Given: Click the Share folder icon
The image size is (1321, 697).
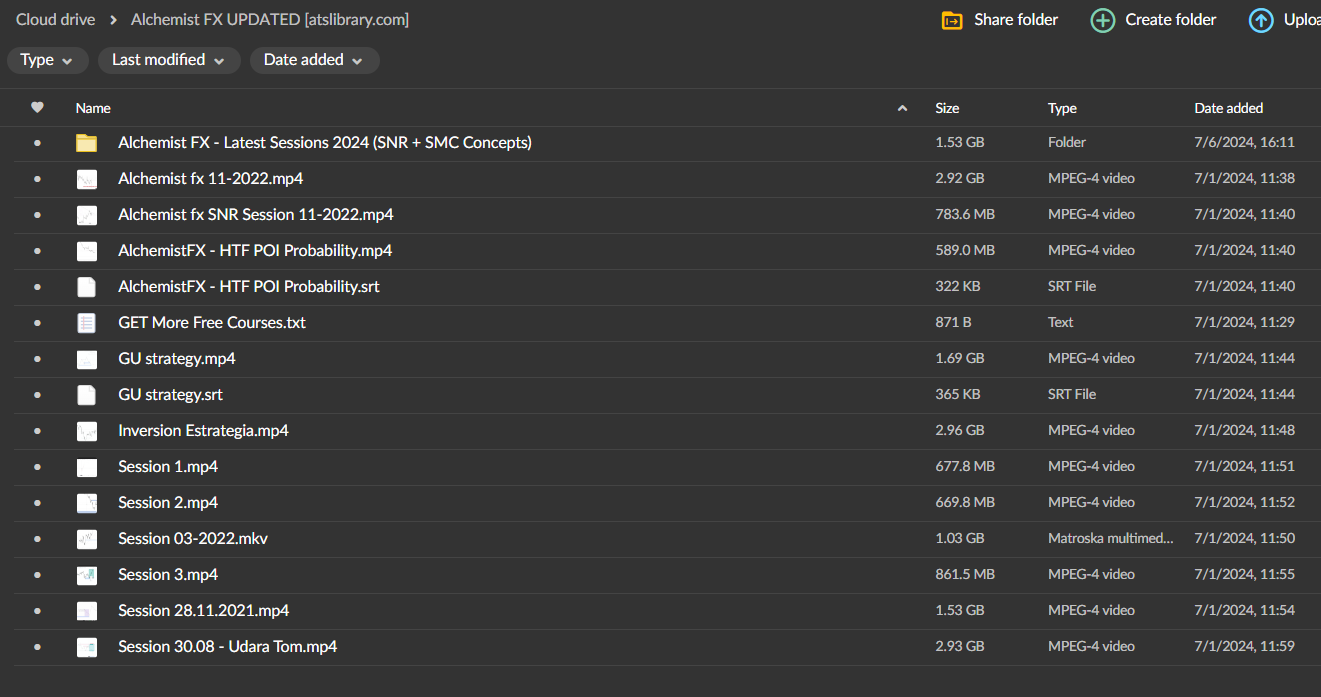Looking at the screenshot, I should click(952, 20).
